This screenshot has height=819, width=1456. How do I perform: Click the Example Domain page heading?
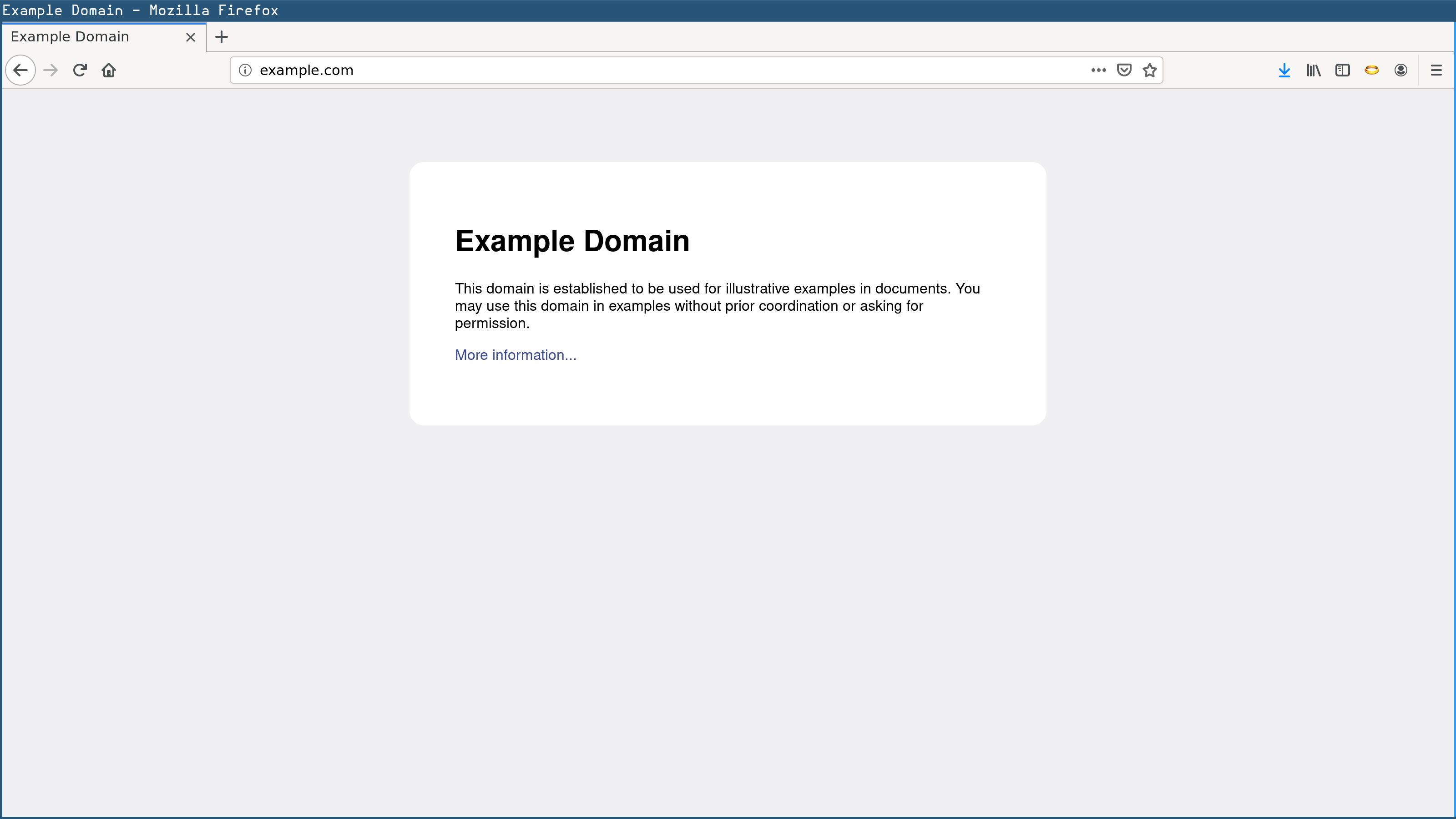point(572,241)
